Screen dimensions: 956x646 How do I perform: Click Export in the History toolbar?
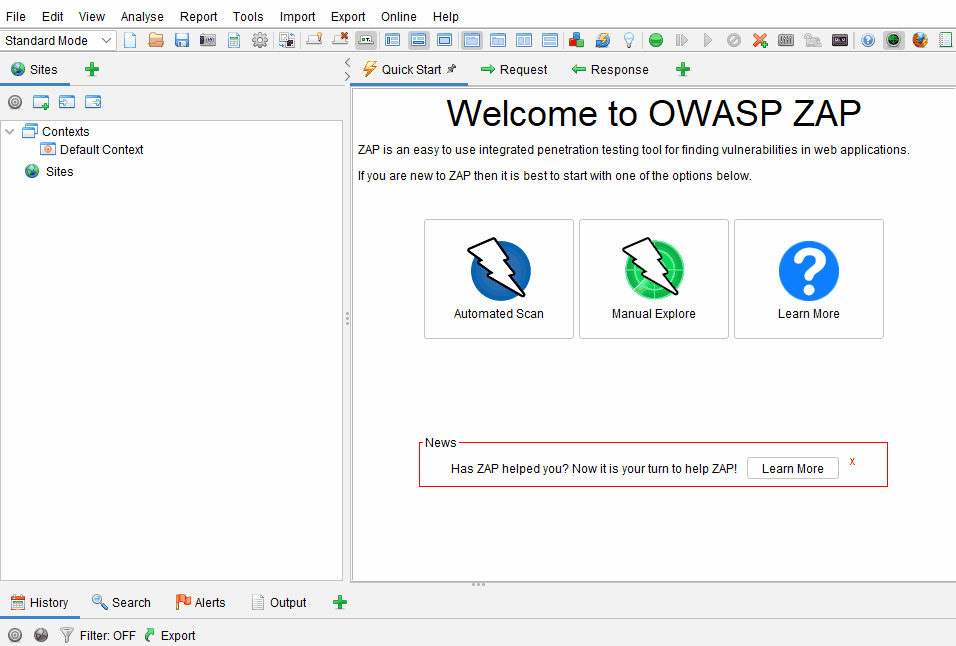[170, 635]
